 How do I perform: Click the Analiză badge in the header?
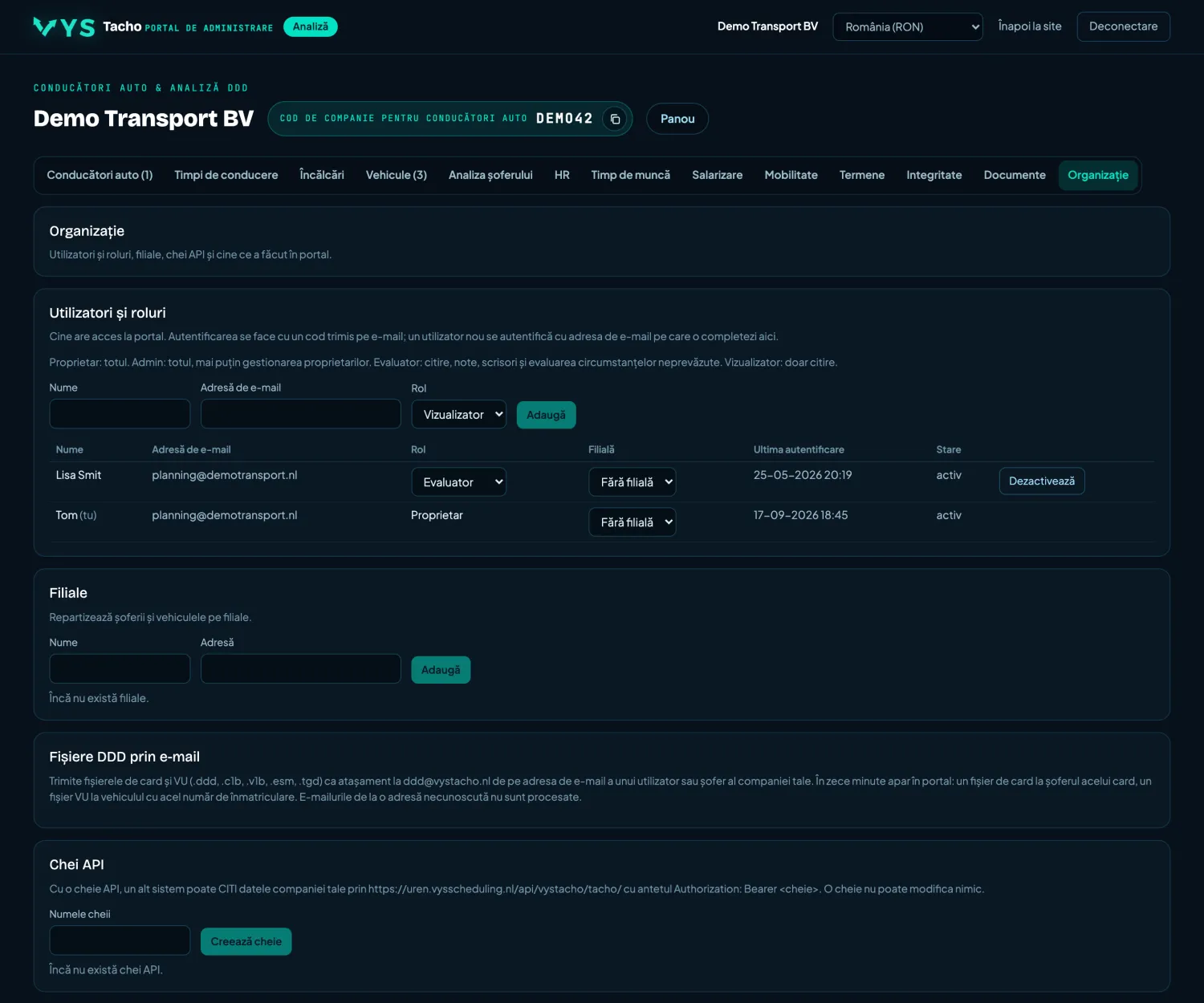click(x=311, y=26)
